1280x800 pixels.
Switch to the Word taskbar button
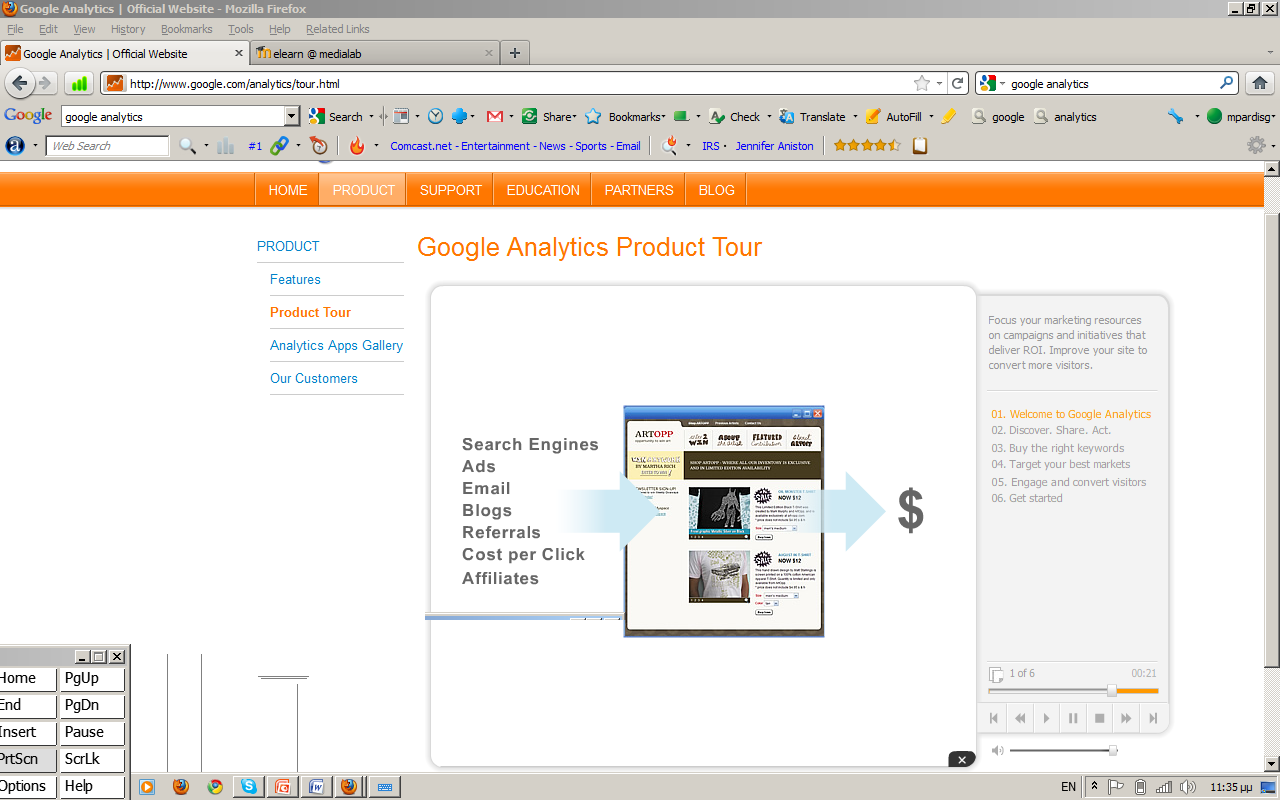[x=316, y=786]
